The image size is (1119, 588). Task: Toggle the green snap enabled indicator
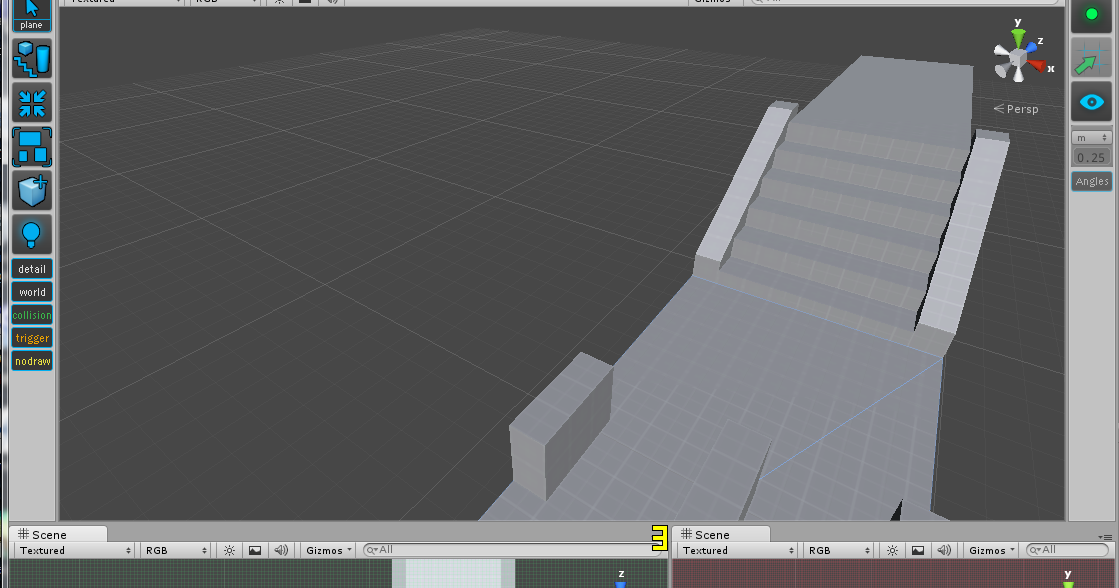[1091, 14]
